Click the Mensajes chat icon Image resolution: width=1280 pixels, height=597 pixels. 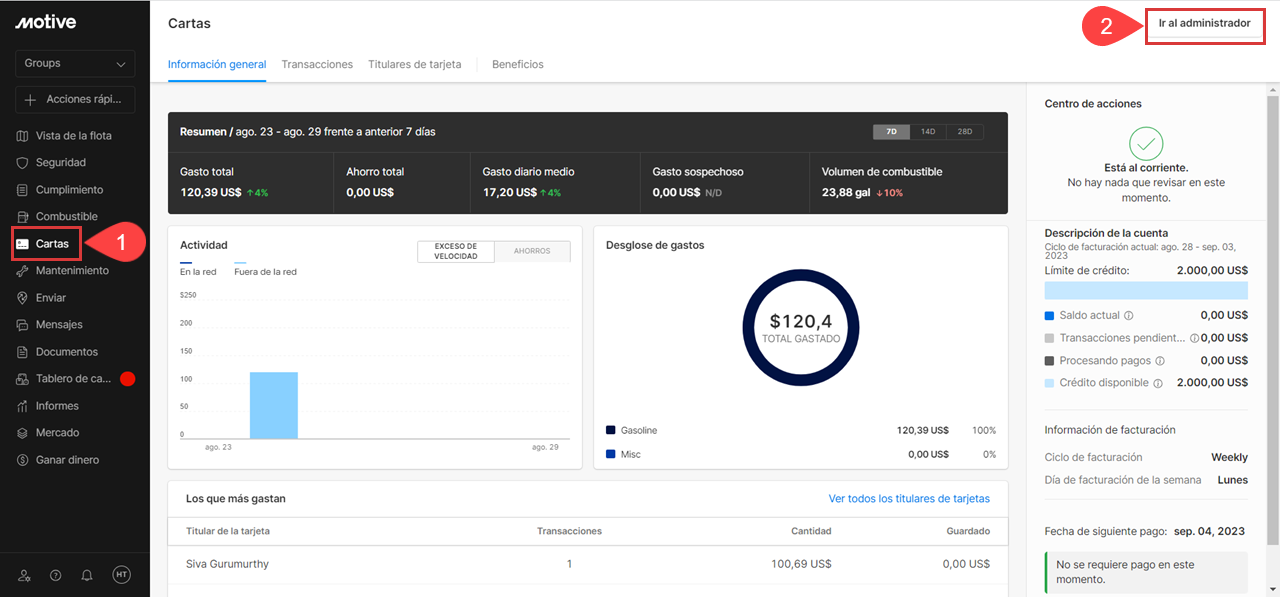22,325
